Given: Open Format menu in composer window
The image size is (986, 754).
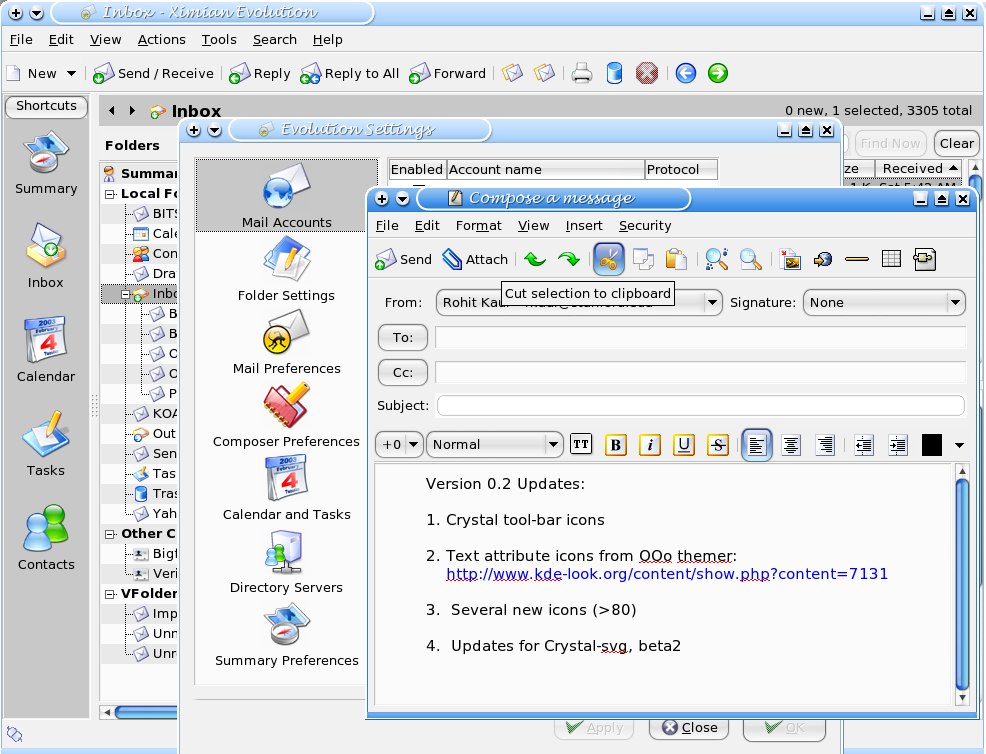Looking at the screenshot, I should 479,226.
